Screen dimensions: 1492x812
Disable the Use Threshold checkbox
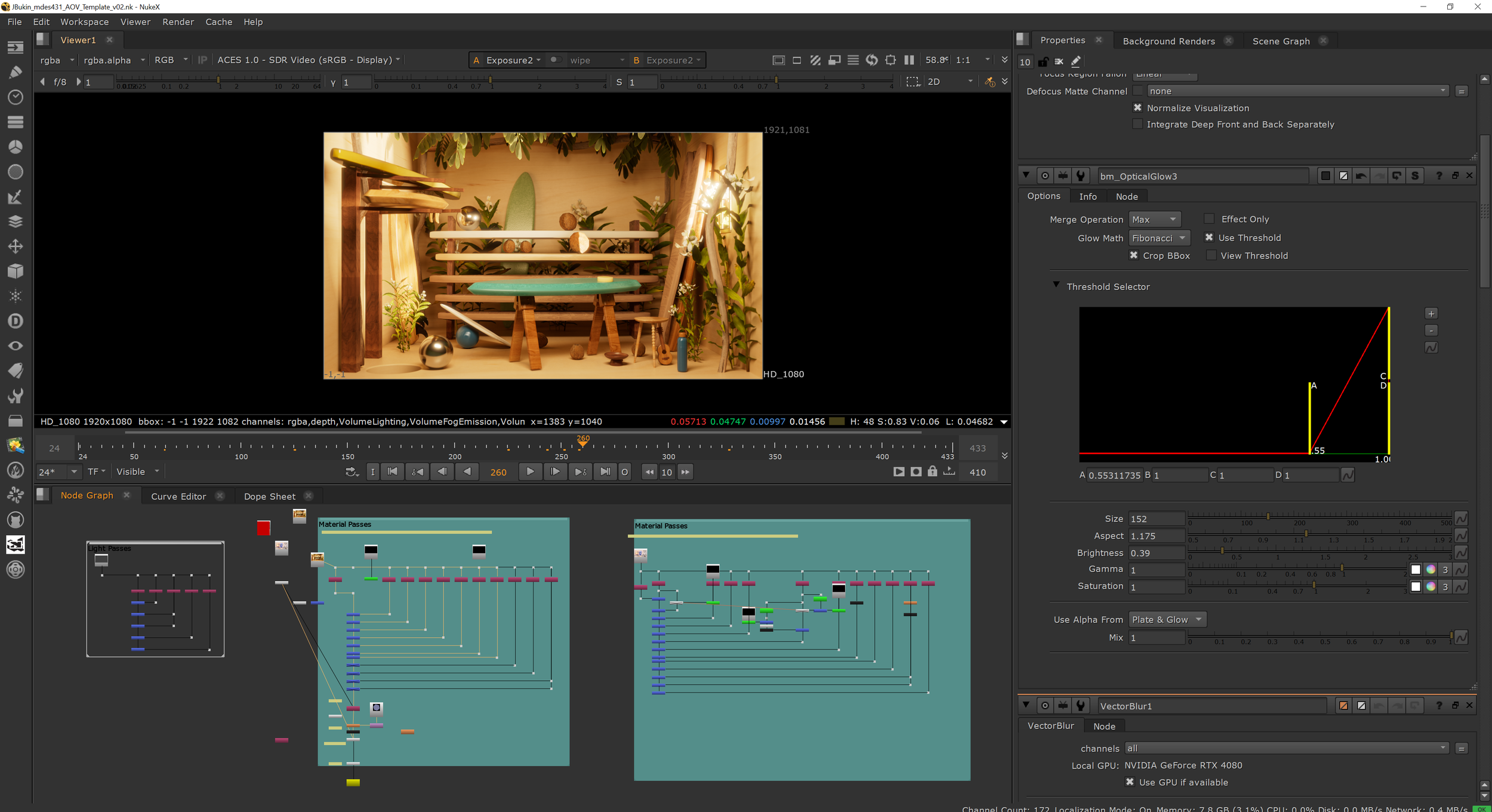point(1209,237)
